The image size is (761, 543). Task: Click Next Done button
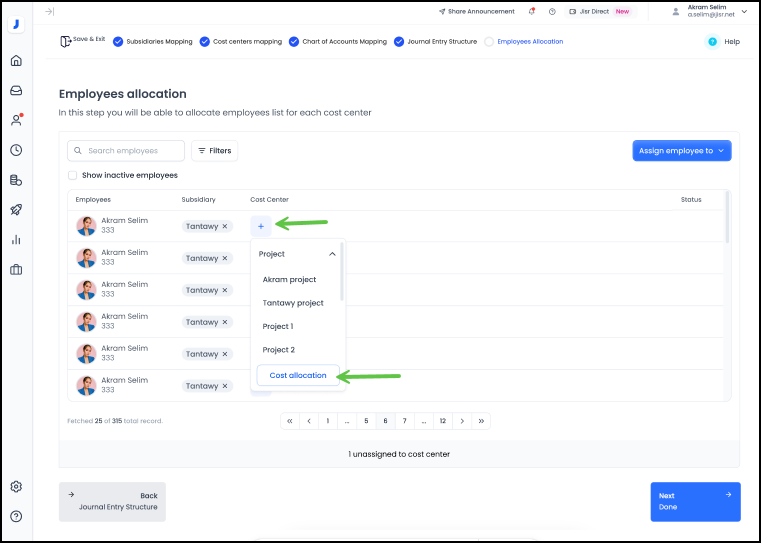point(695,501)
